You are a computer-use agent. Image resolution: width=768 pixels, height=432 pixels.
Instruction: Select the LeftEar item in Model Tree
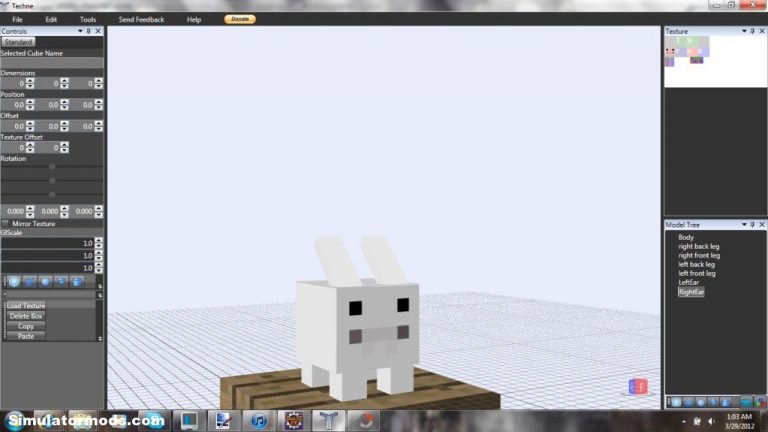pyautogui.click(x=688, y=282)
